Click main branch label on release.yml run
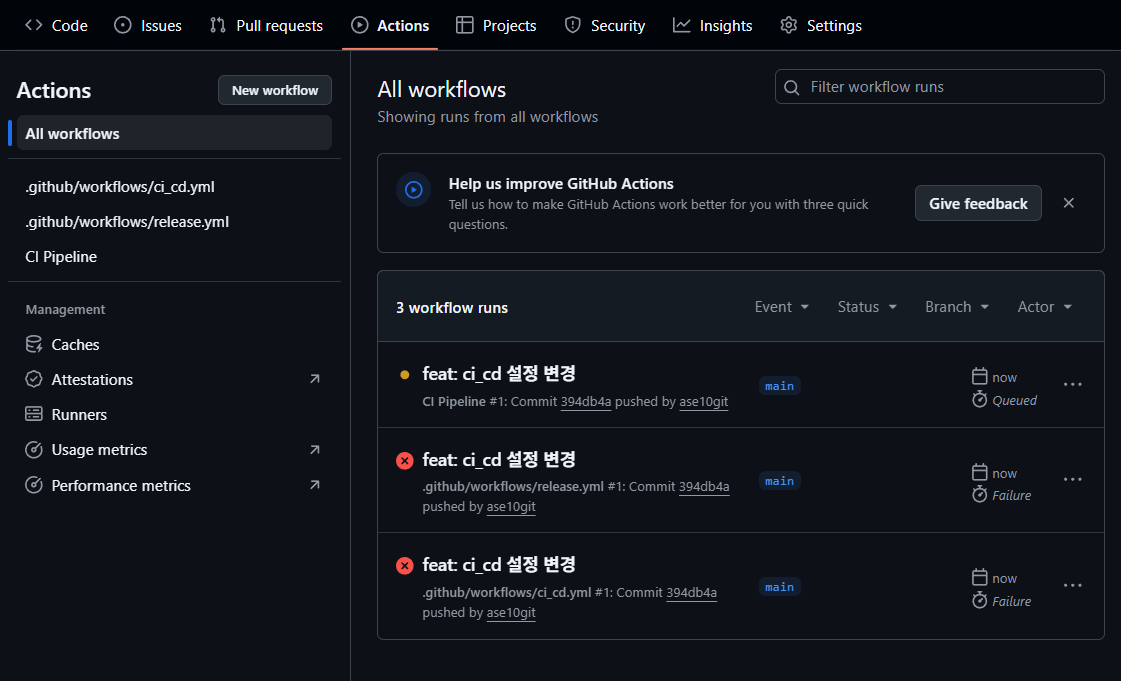 779,481
